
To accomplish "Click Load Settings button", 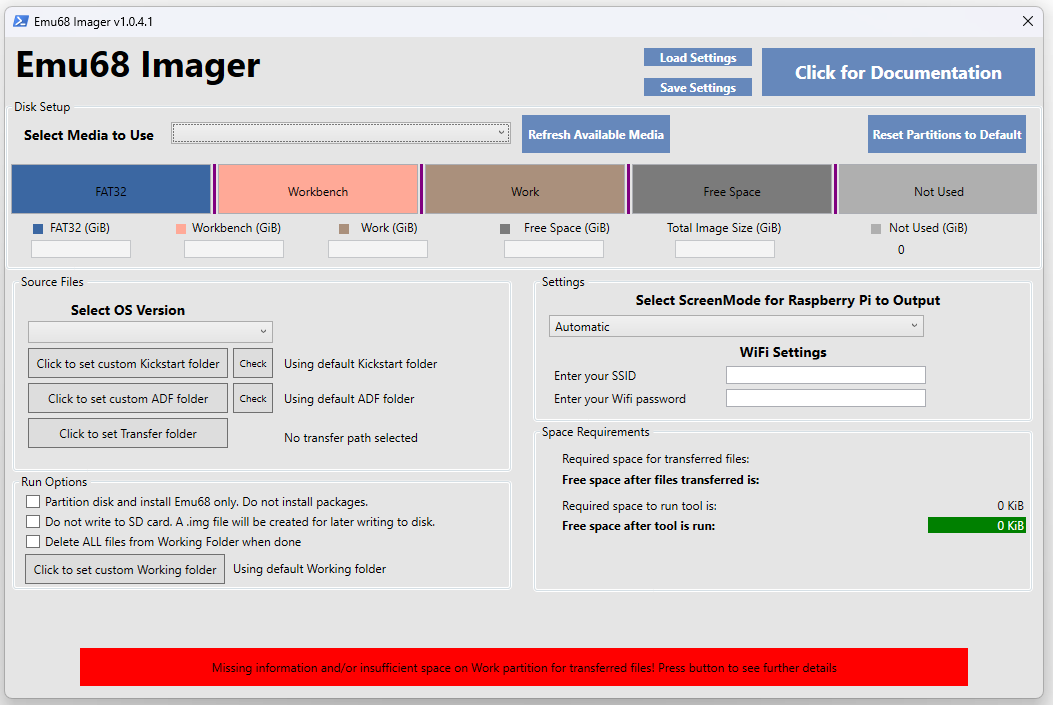I will (x=698, y=58).
